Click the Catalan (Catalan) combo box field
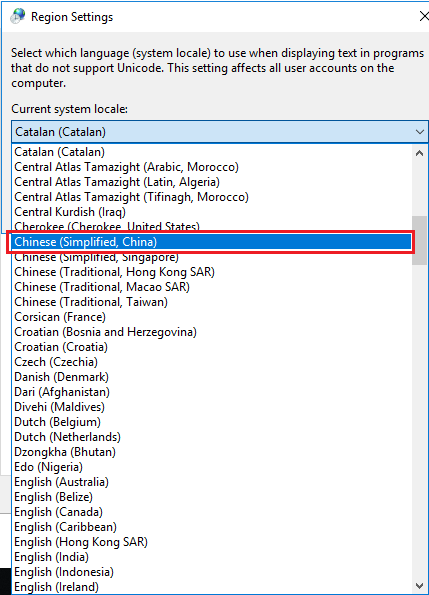Viewport: 429px width, 595px height. [220, 132]
